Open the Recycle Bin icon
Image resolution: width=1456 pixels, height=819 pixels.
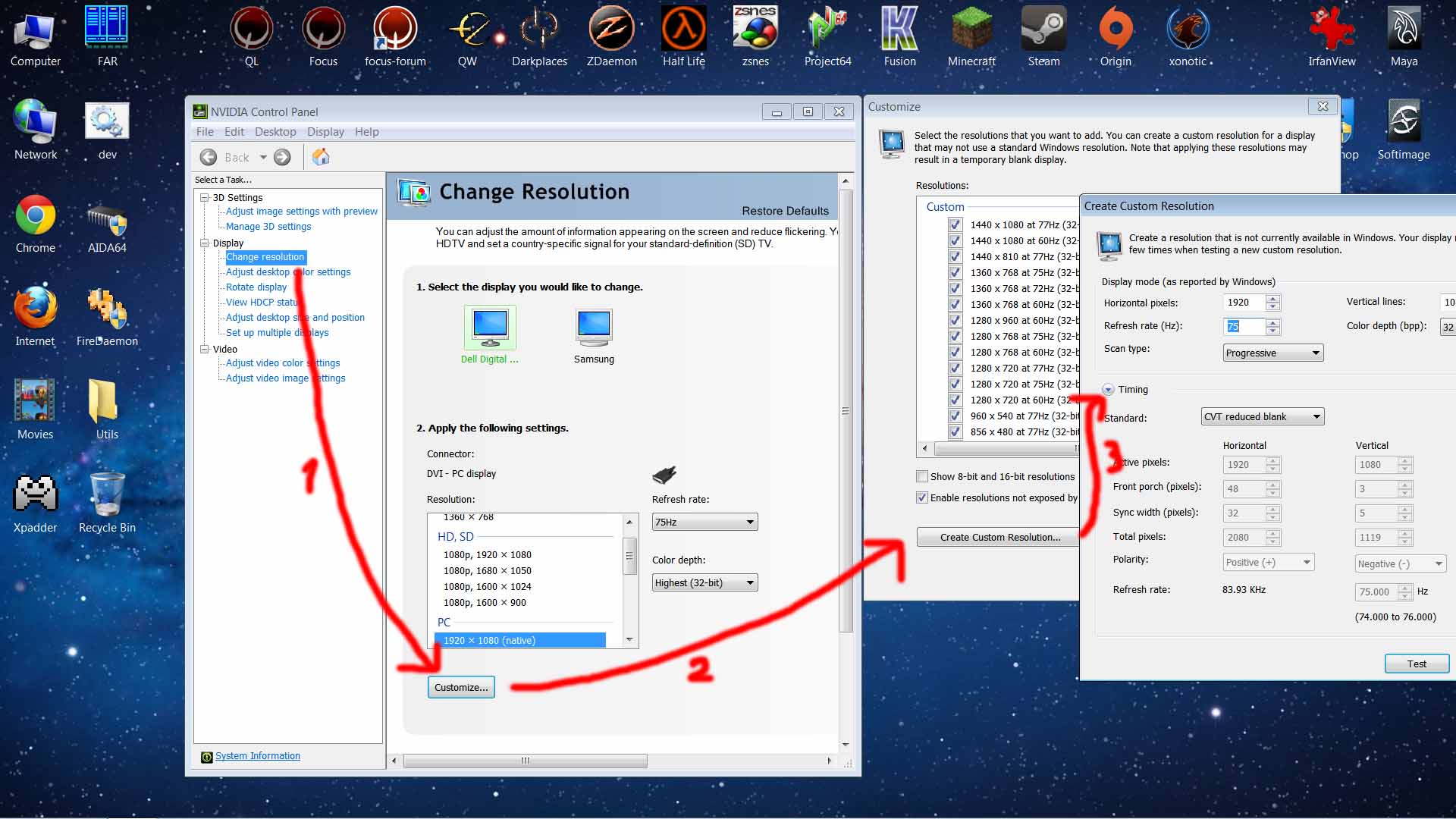(107, 494)
